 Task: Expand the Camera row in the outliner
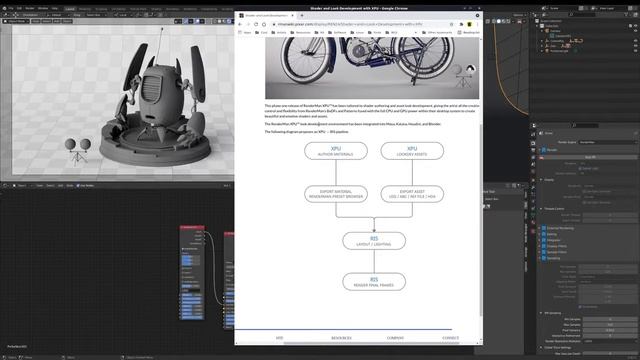542,31
